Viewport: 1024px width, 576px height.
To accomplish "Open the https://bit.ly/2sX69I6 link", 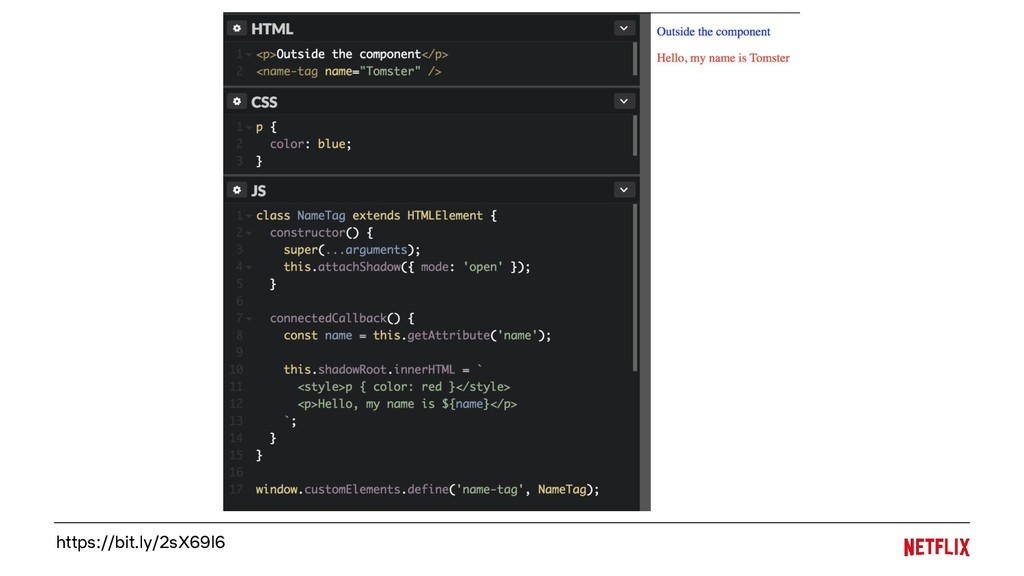I will tap(140, 542).
